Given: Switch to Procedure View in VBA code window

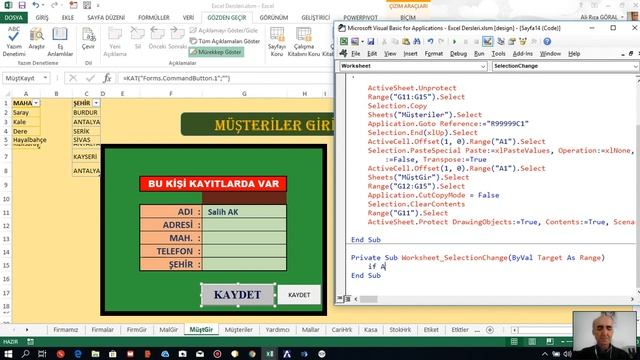Looking at the screenshot, I should tap(340, 299).
